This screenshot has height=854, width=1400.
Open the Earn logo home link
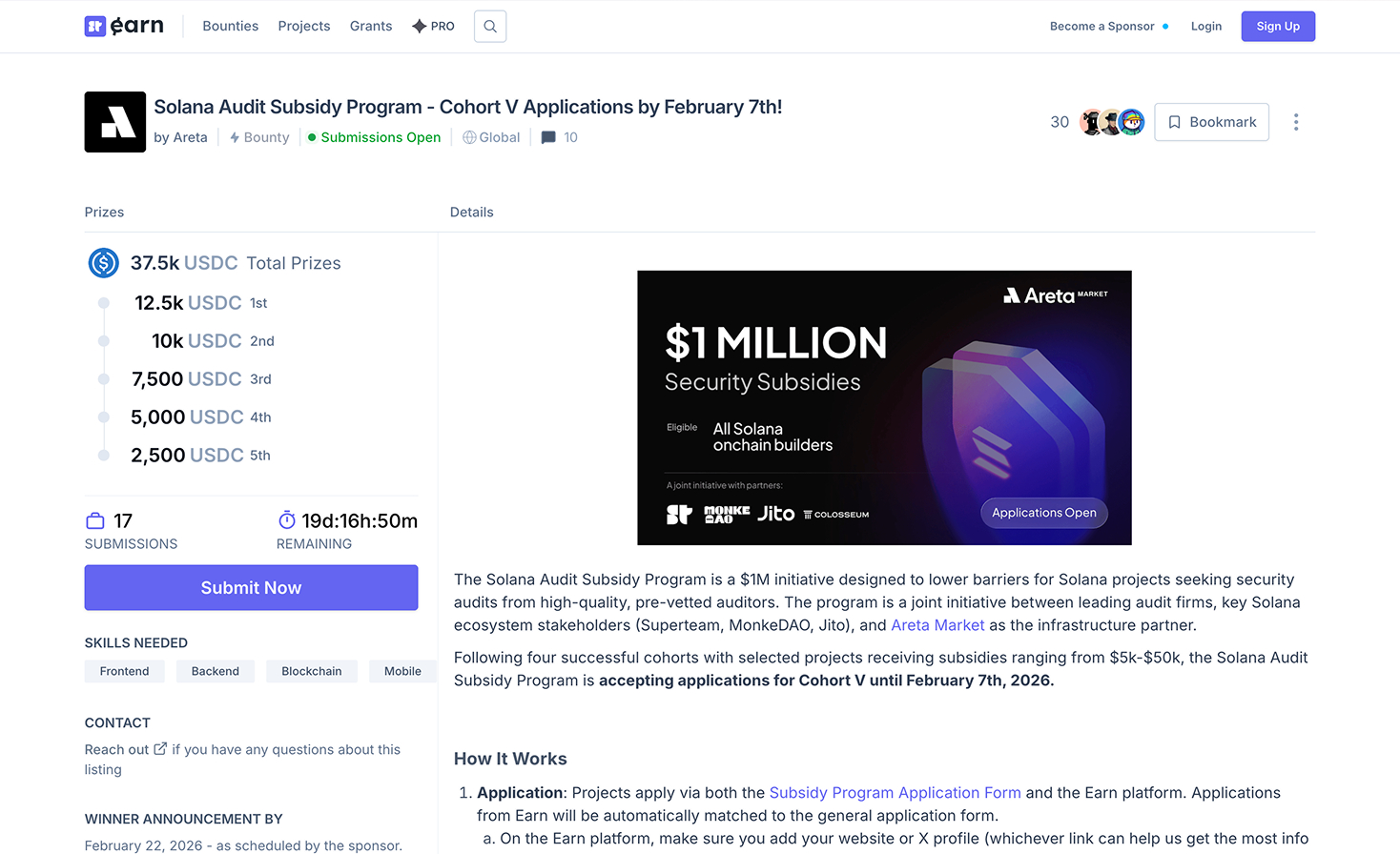click(124, 26)
